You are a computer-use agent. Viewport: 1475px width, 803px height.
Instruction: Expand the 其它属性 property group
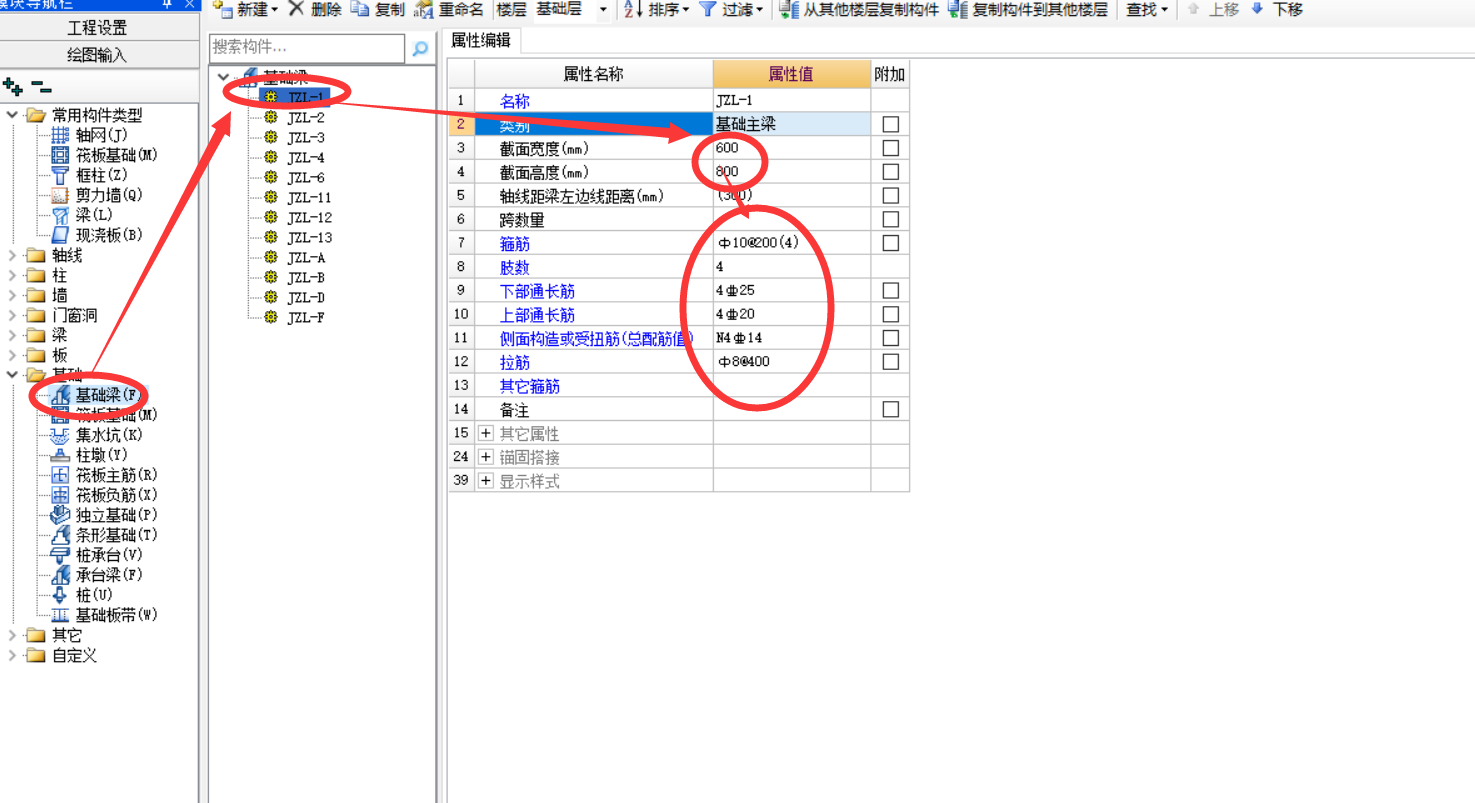point(486,434)
